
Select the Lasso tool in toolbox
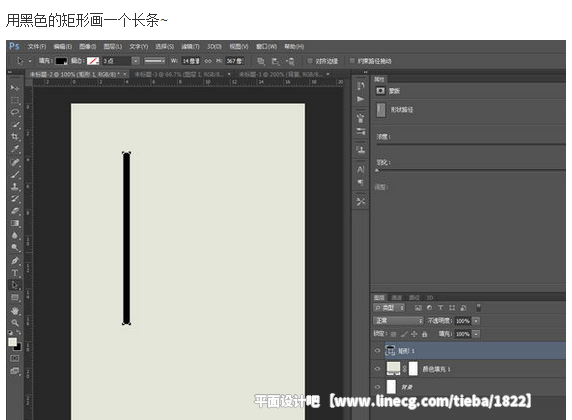[15, 112]
